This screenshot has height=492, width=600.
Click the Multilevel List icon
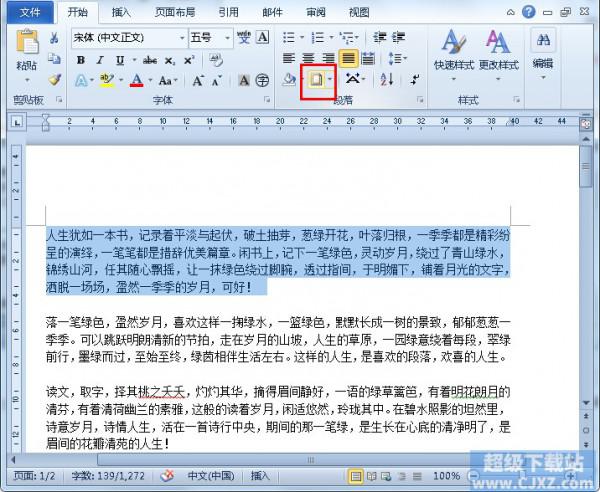tap(347, 37)
